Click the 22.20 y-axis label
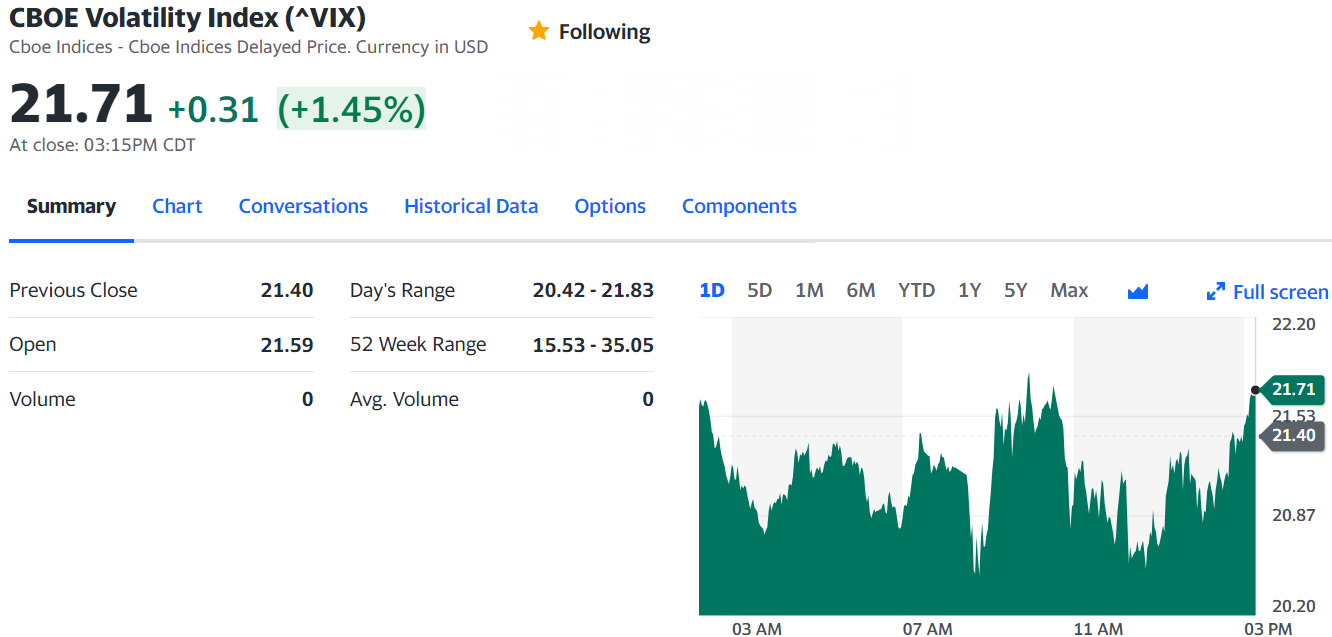Image resolution: width=1332 pixels, height=637 pixels. 1293,324
